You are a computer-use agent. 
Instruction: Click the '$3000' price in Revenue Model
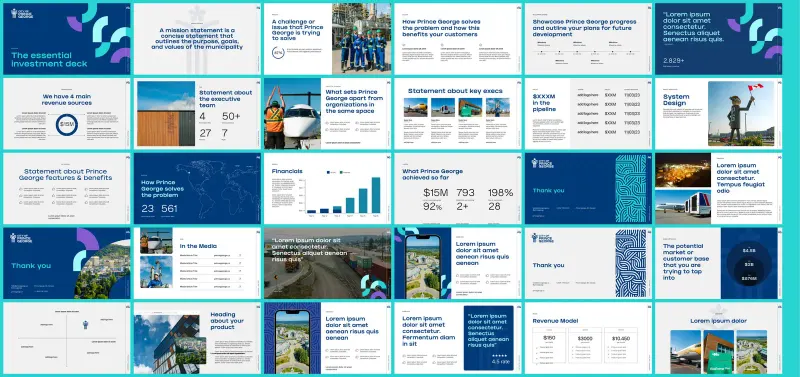pos(585,338)
